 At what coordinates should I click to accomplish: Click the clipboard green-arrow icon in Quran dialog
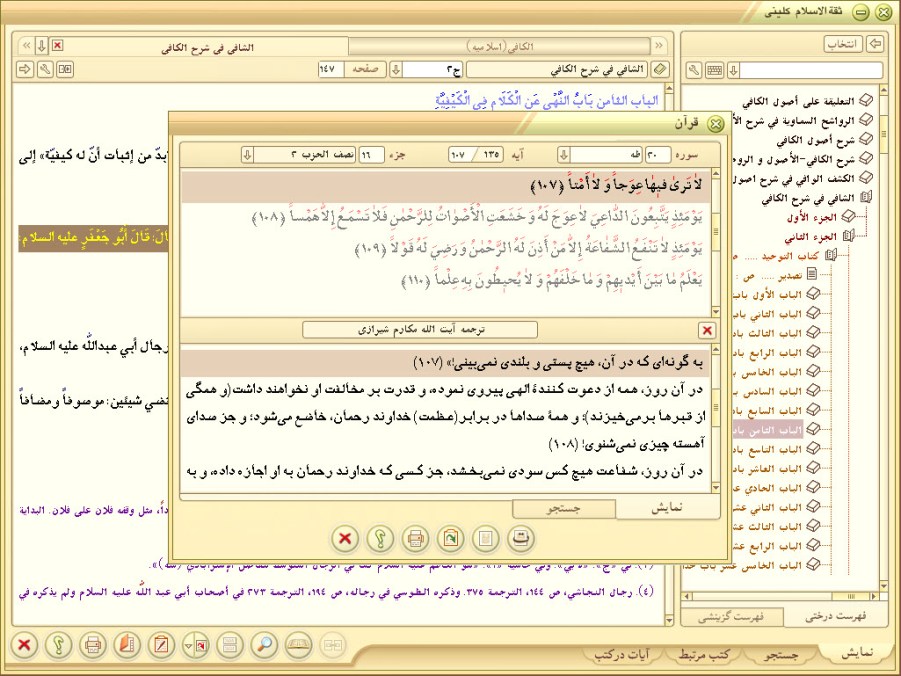[450, 539]
